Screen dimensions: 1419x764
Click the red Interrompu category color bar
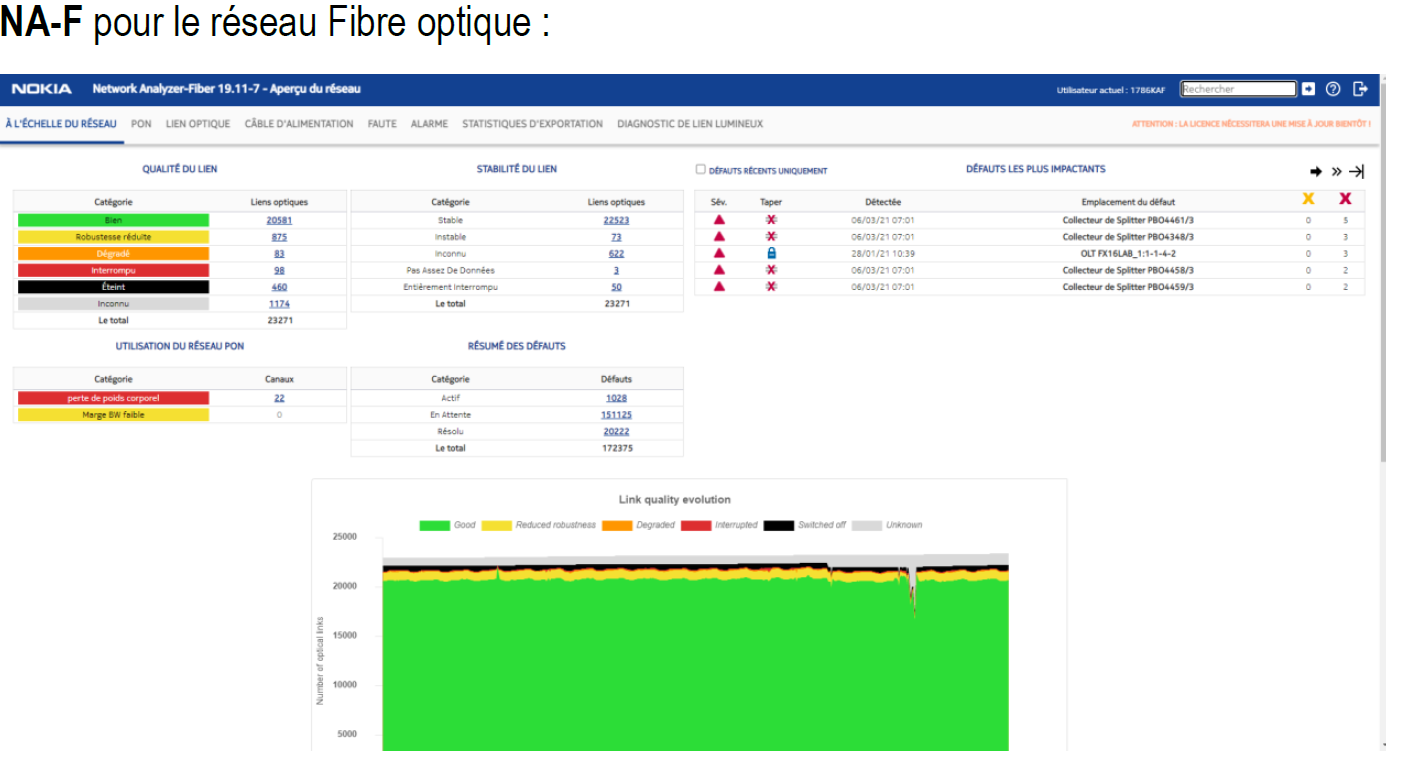coord(113,271)
